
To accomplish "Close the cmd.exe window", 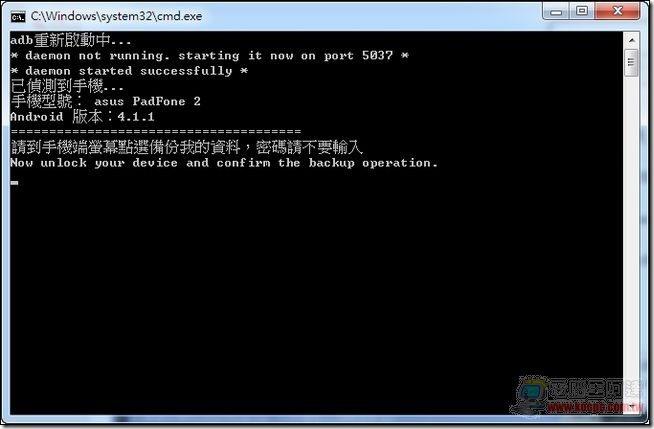I will click(x=617, y=11).
